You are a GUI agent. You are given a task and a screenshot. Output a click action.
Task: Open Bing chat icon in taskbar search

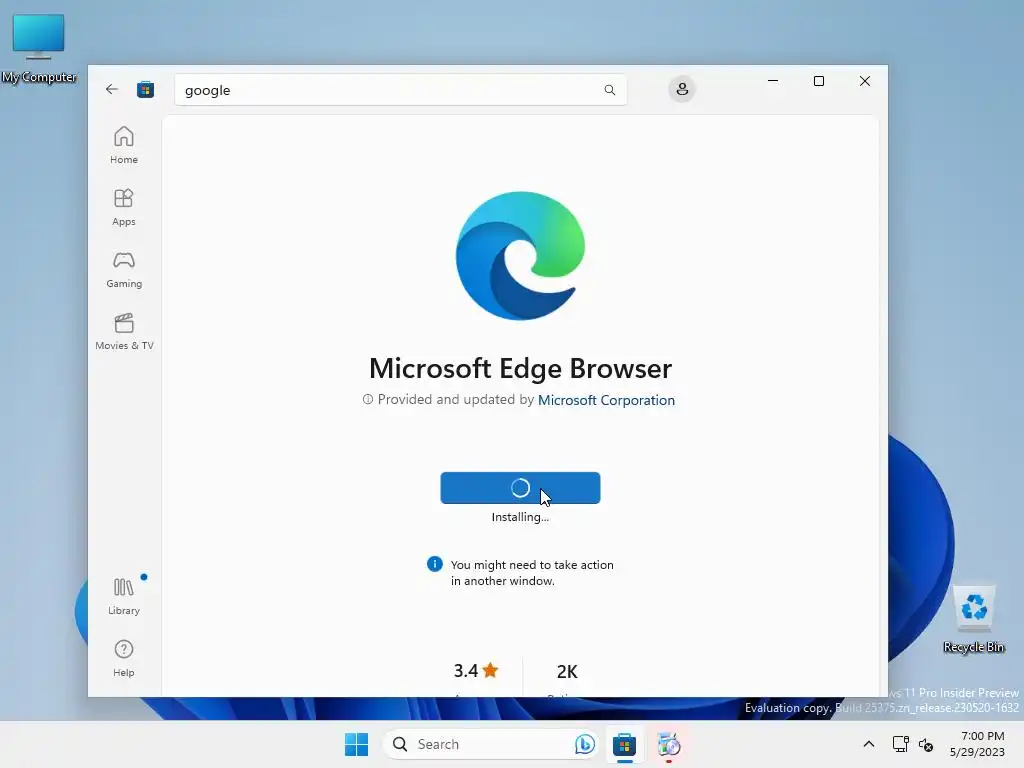(584, 744)
